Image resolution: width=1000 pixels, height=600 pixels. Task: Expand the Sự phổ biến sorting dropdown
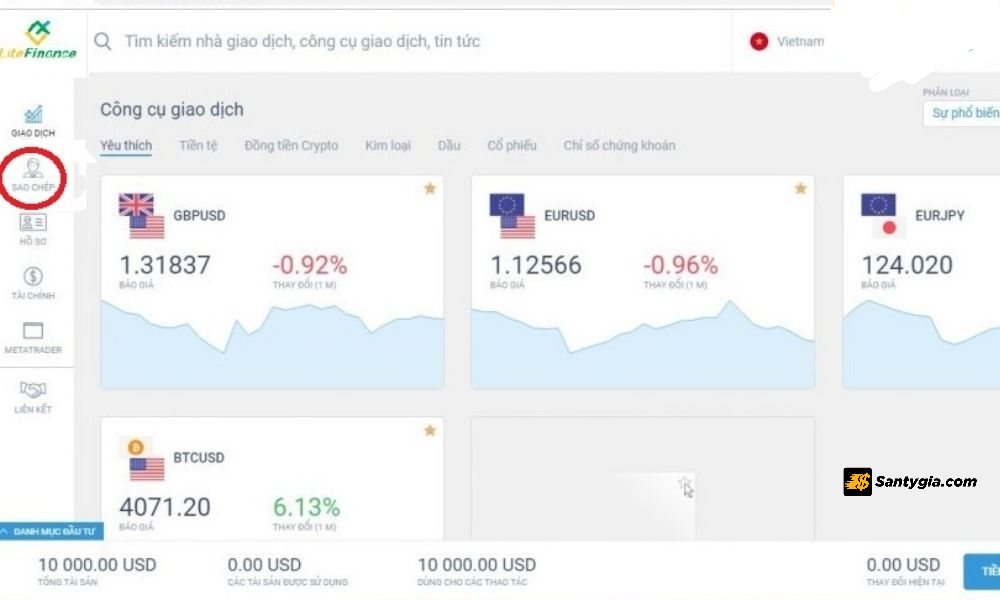click(x=962, y=113)
